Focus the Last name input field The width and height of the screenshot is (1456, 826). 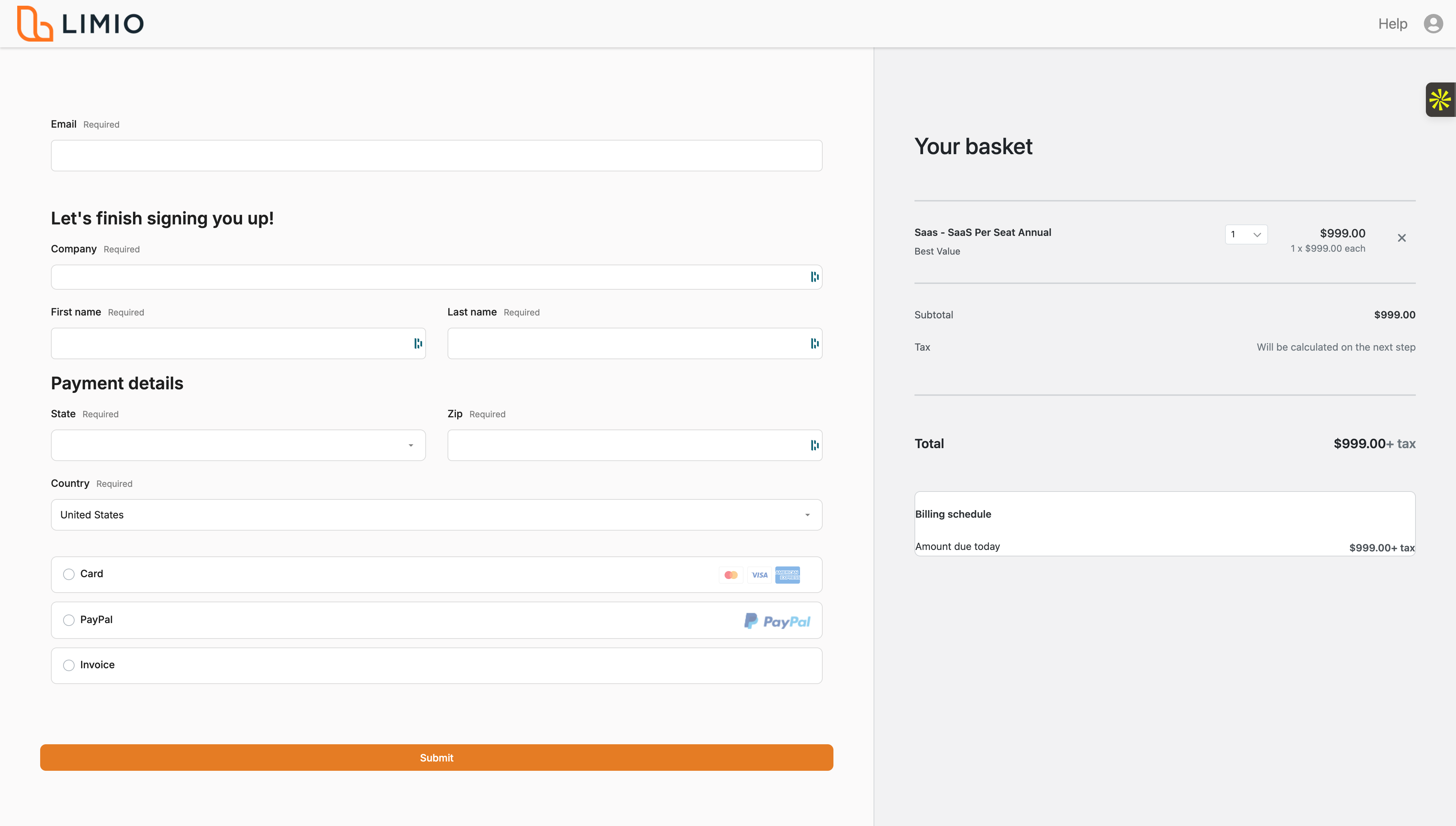point(634,343)
